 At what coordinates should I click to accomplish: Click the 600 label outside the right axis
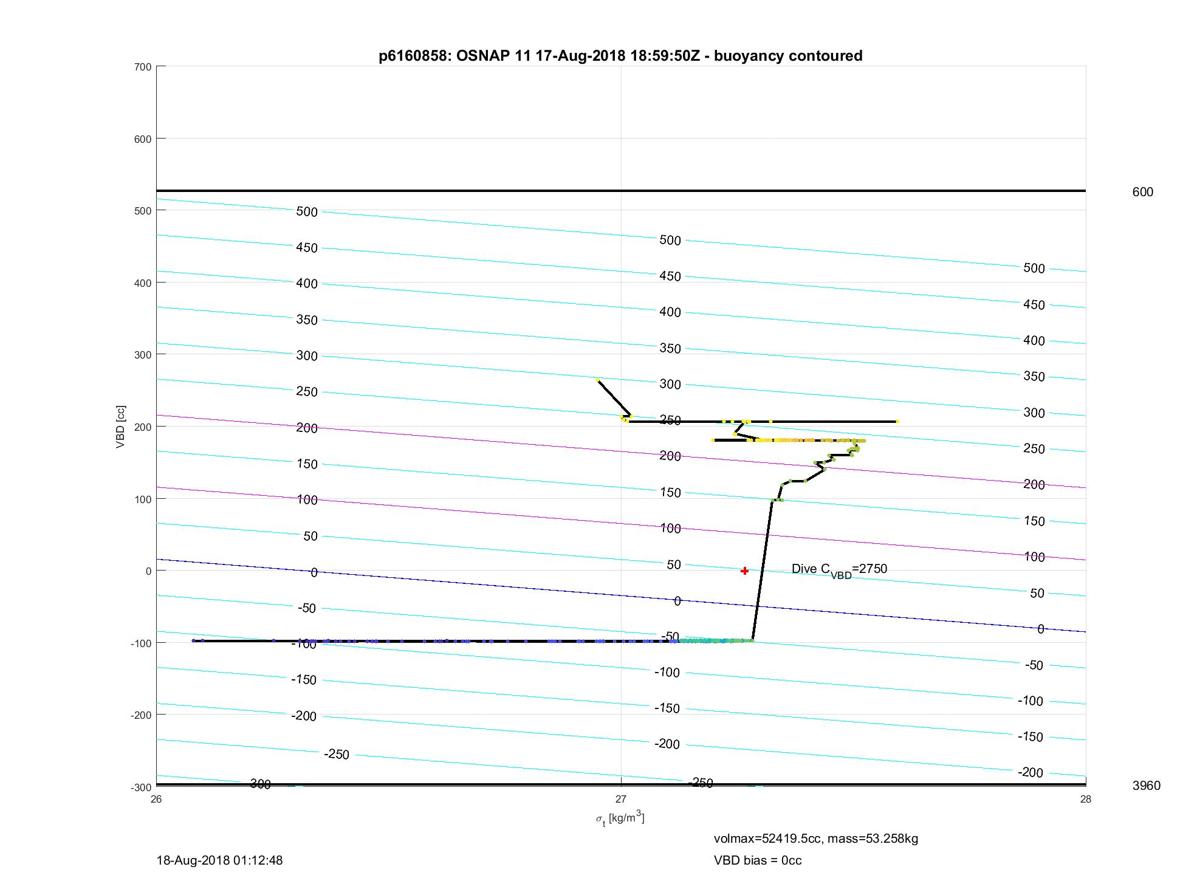point(1142,192)
